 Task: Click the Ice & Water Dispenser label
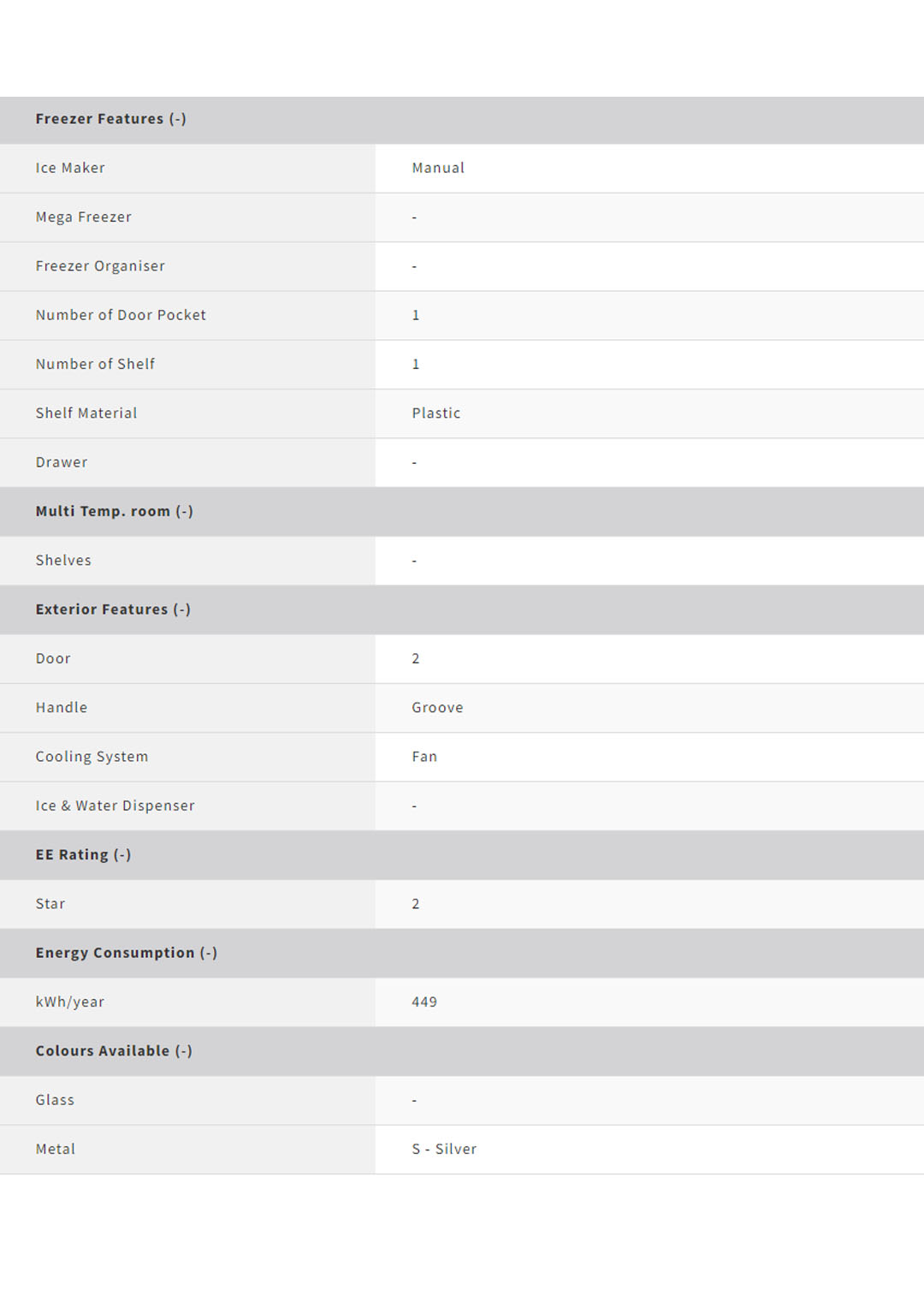coord(115,806)
